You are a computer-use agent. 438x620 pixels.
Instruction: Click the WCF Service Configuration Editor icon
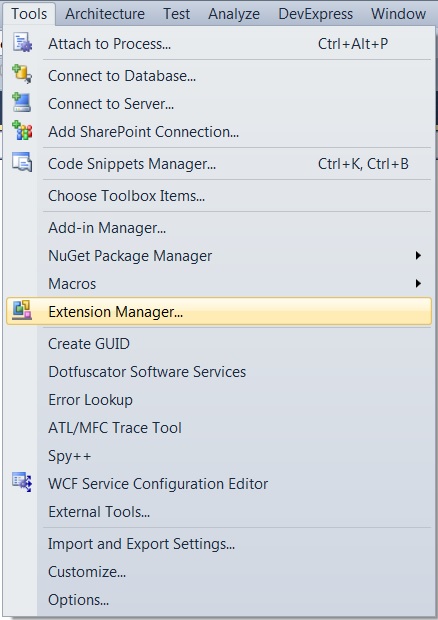pyautogui.click(x=22, y=482)
